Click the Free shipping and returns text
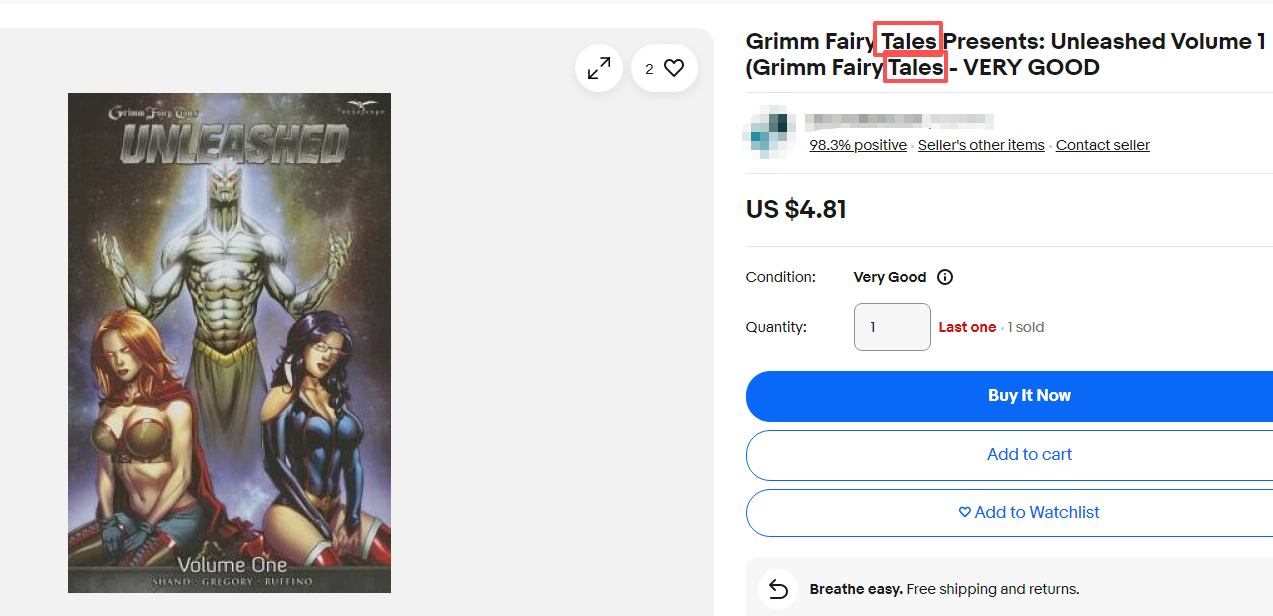The width and height of the screenshot is (1273, 616). click(993, 589)
